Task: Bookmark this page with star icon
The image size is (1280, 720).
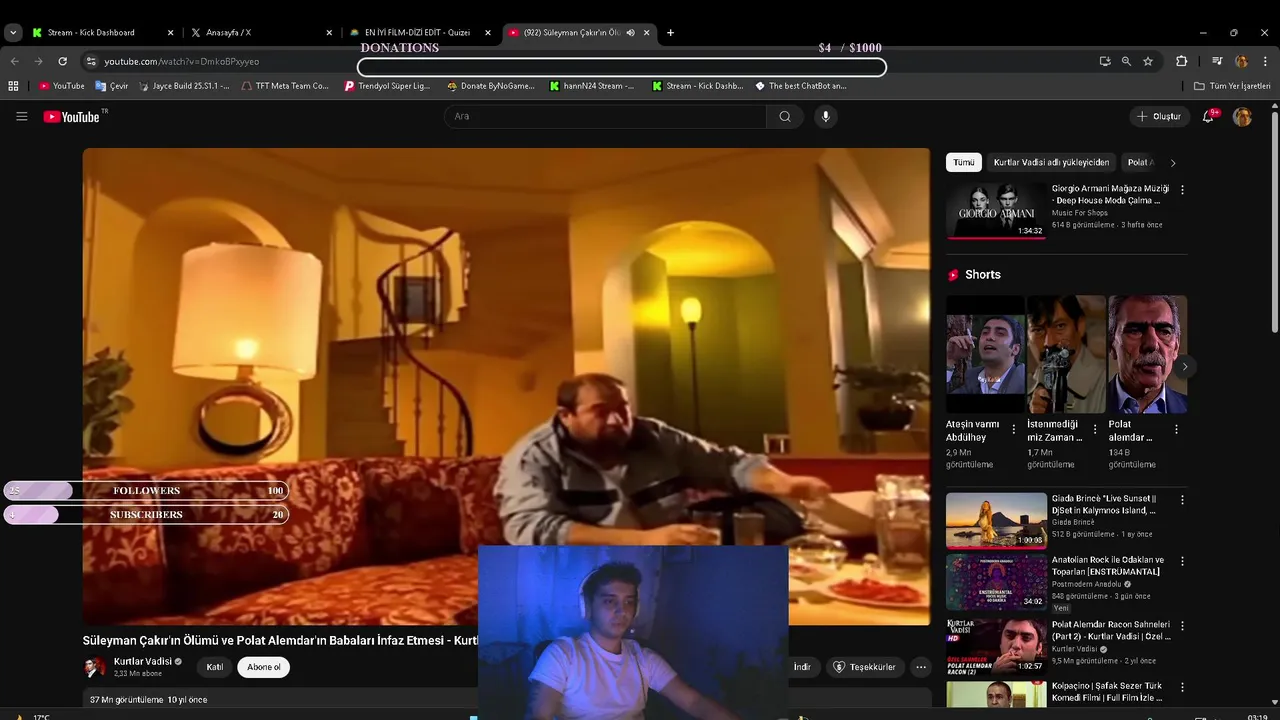Action: coord(1148,61)
